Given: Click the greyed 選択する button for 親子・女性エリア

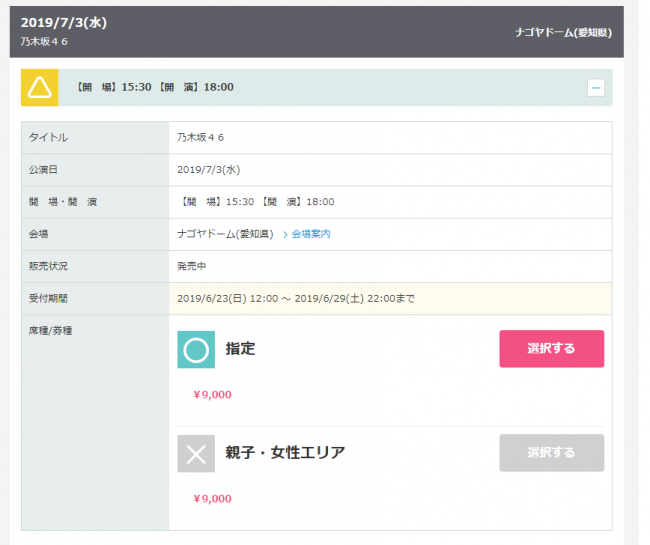Looking at the screenshot, I should [551, 453].
